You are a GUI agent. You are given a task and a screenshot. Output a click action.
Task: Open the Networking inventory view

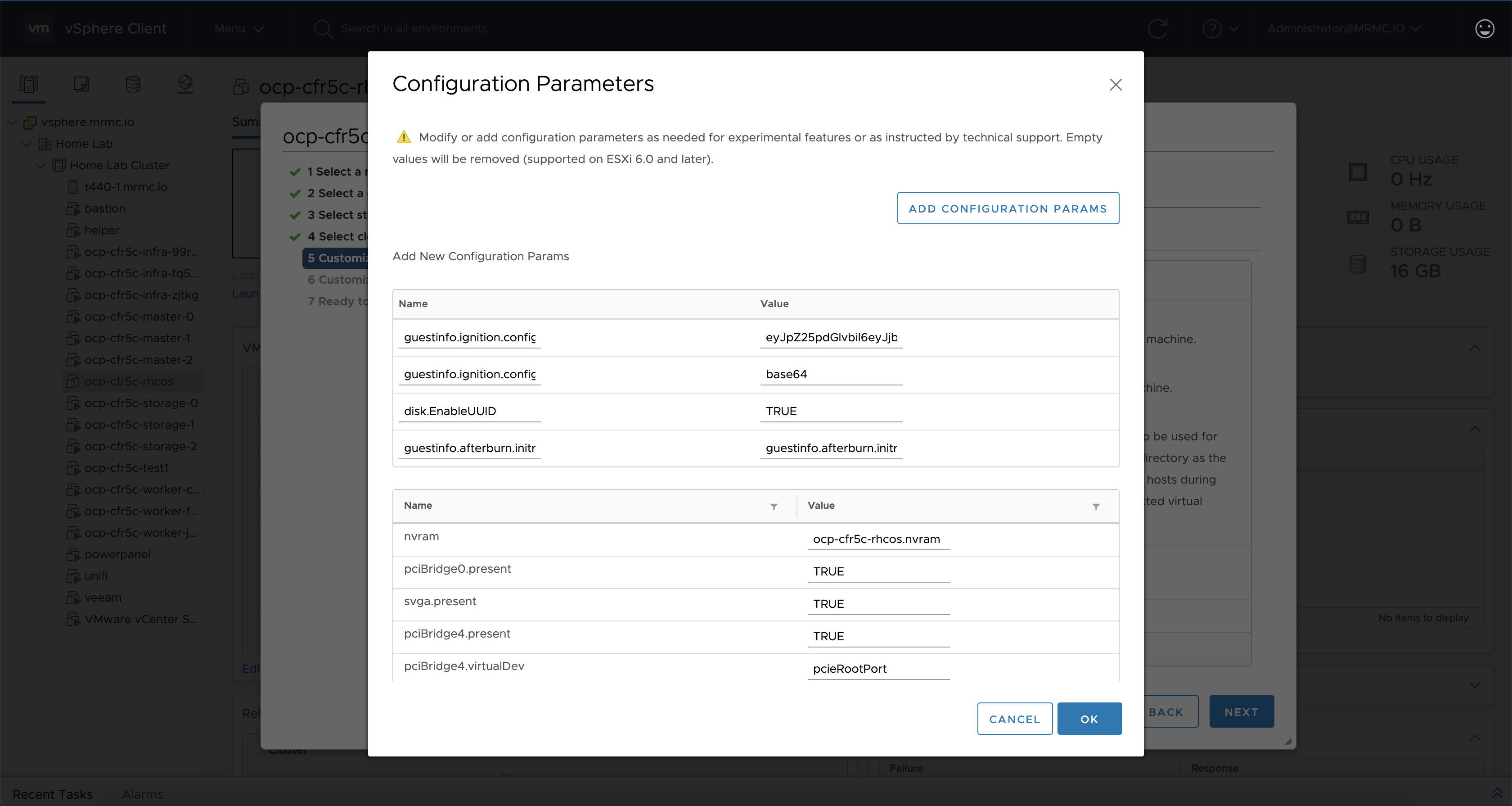(185, 84)
